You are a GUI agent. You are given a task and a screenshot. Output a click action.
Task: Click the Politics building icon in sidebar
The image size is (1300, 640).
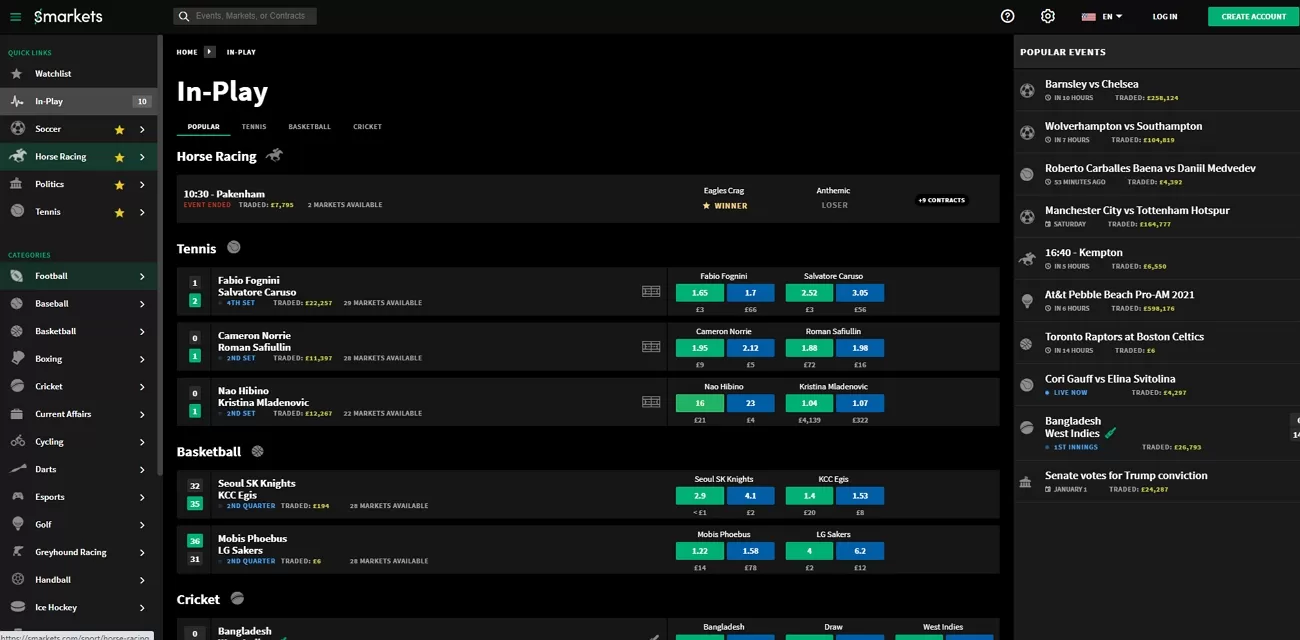point(16,184)
